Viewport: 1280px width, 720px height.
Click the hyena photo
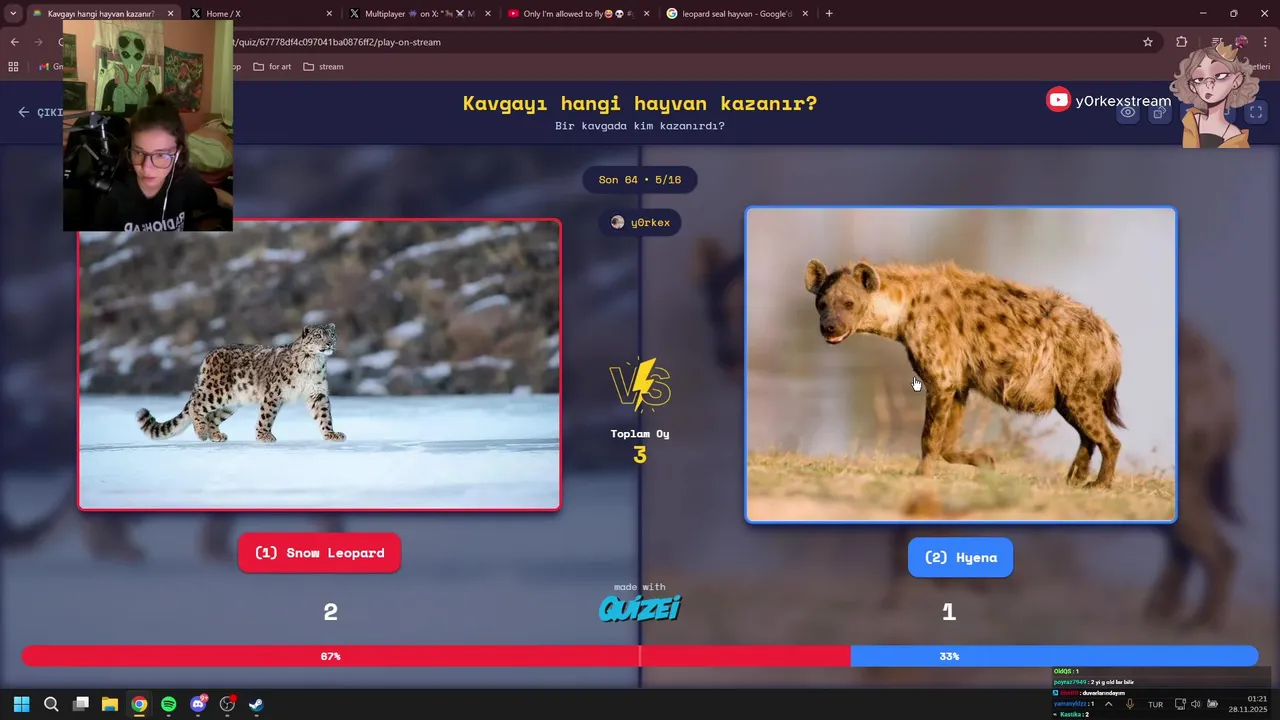pos(961,365)
